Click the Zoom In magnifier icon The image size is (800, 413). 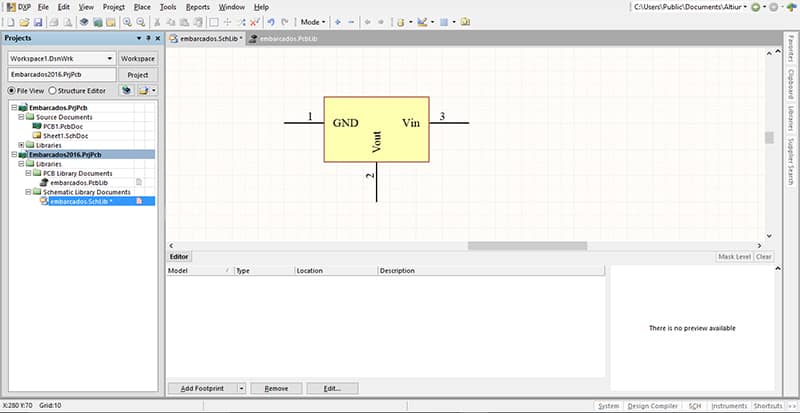tap(127, 21)
